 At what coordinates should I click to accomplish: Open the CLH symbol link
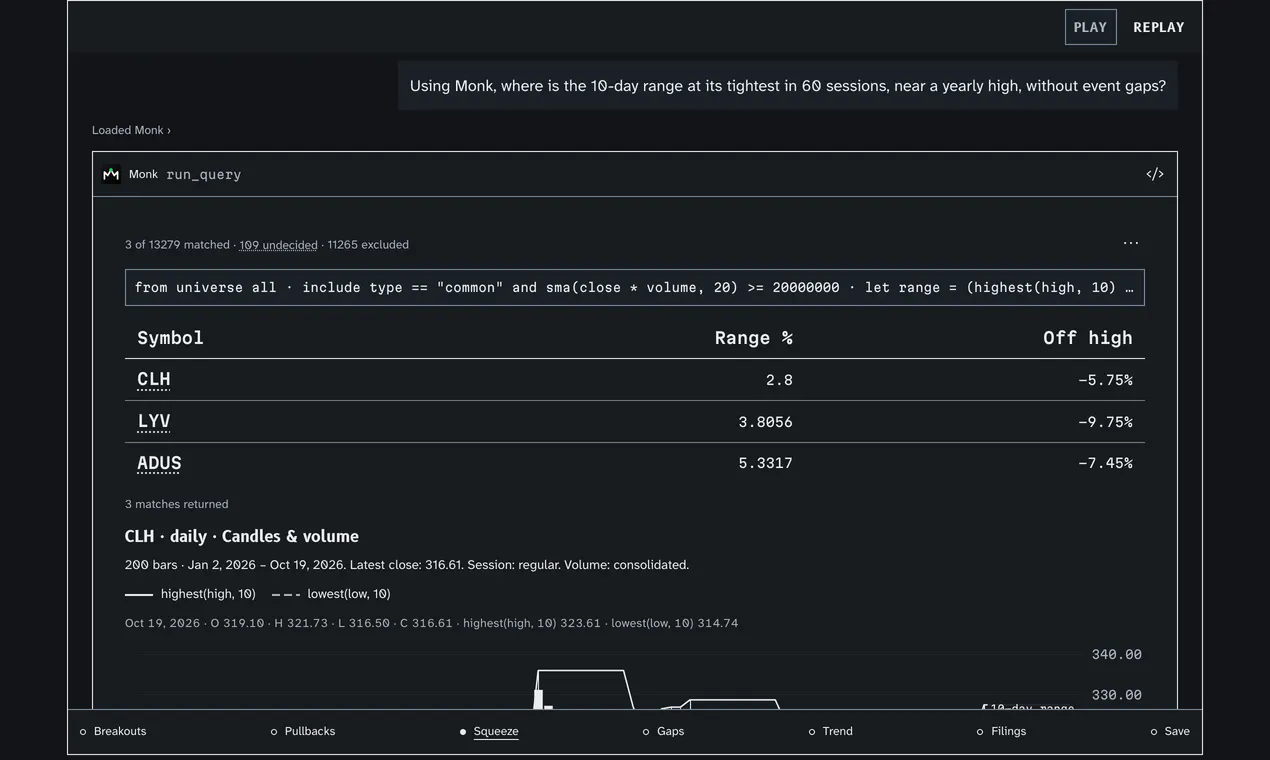coord(154,380)
